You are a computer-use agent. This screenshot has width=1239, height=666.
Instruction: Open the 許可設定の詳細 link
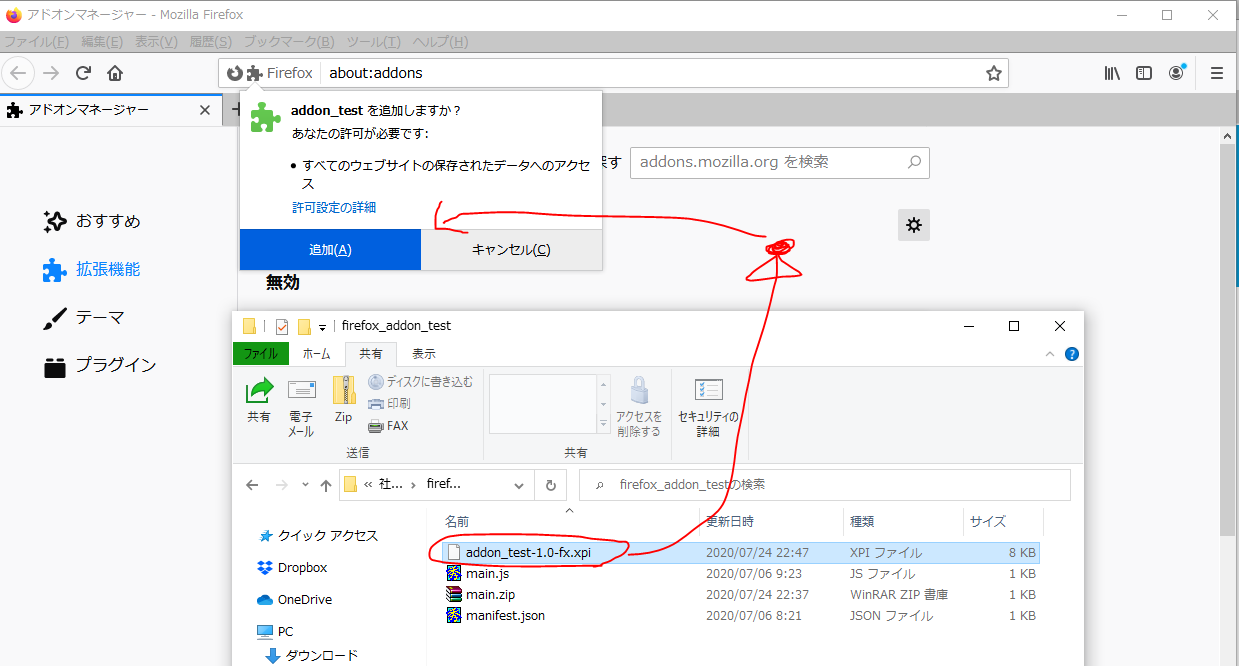coord(334,207)
